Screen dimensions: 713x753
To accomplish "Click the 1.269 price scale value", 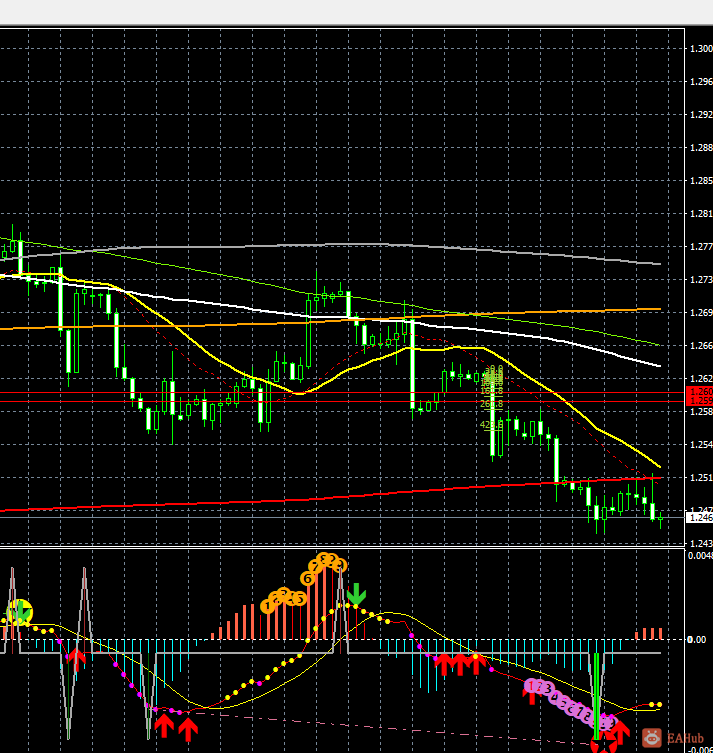I will [x=701, y=313].
